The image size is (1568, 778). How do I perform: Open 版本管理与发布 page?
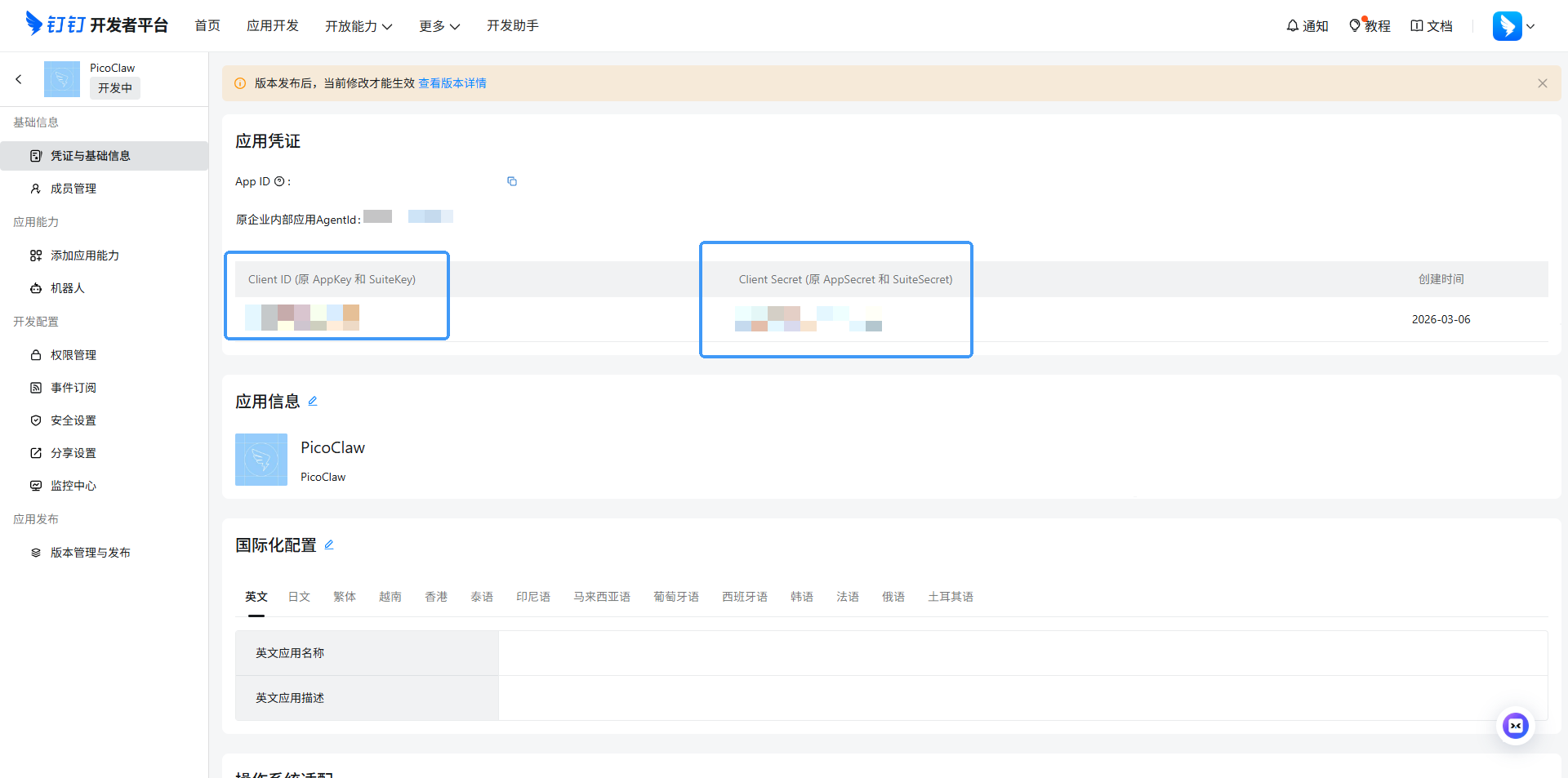click(x=91, y=553)
